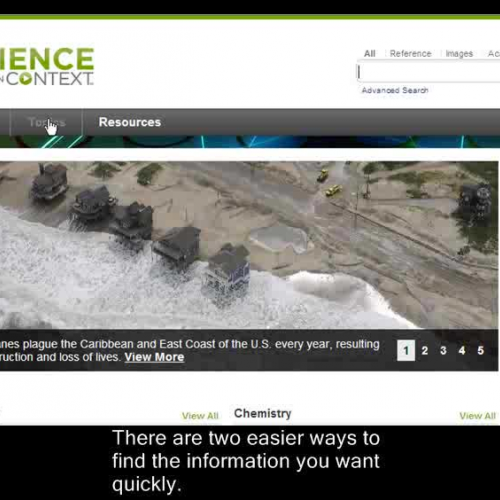Jump to carousel slide 4
Image resolution: width=500 pixels, height=500 pixels.
coord(462,350)
